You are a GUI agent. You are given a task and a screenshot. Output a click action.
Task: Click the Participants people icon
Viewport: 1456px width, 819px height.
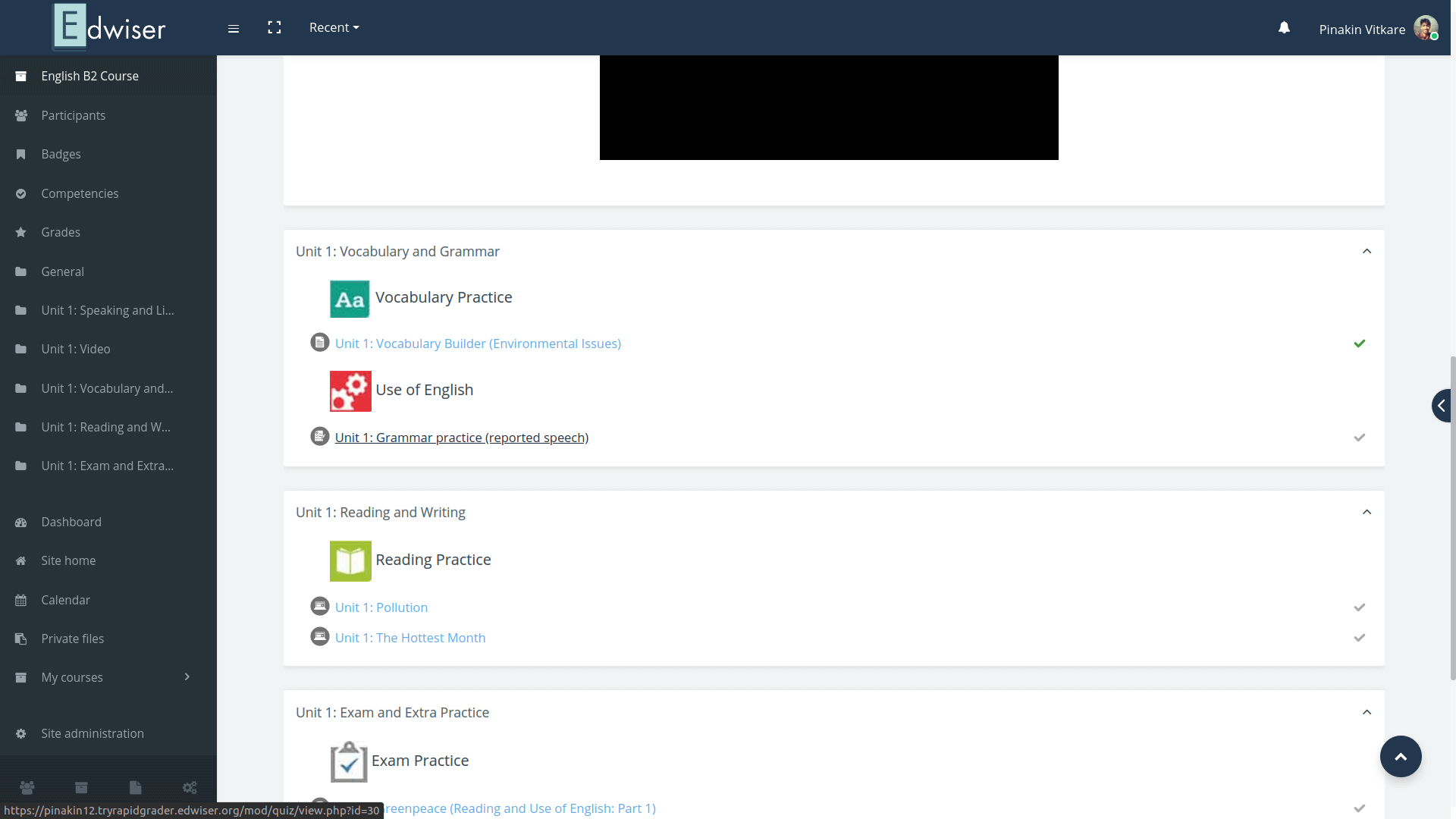coord(21,115)
